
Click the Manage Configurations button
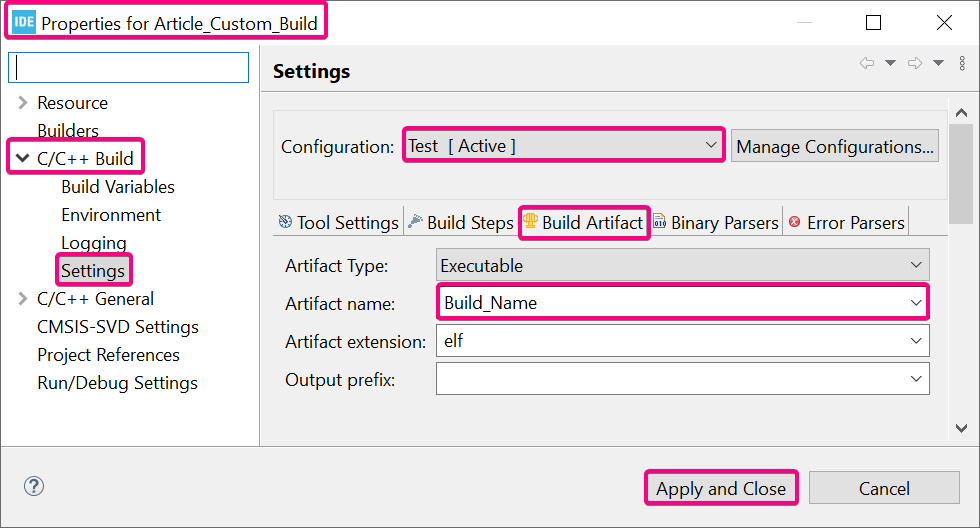tap(835, 147)
